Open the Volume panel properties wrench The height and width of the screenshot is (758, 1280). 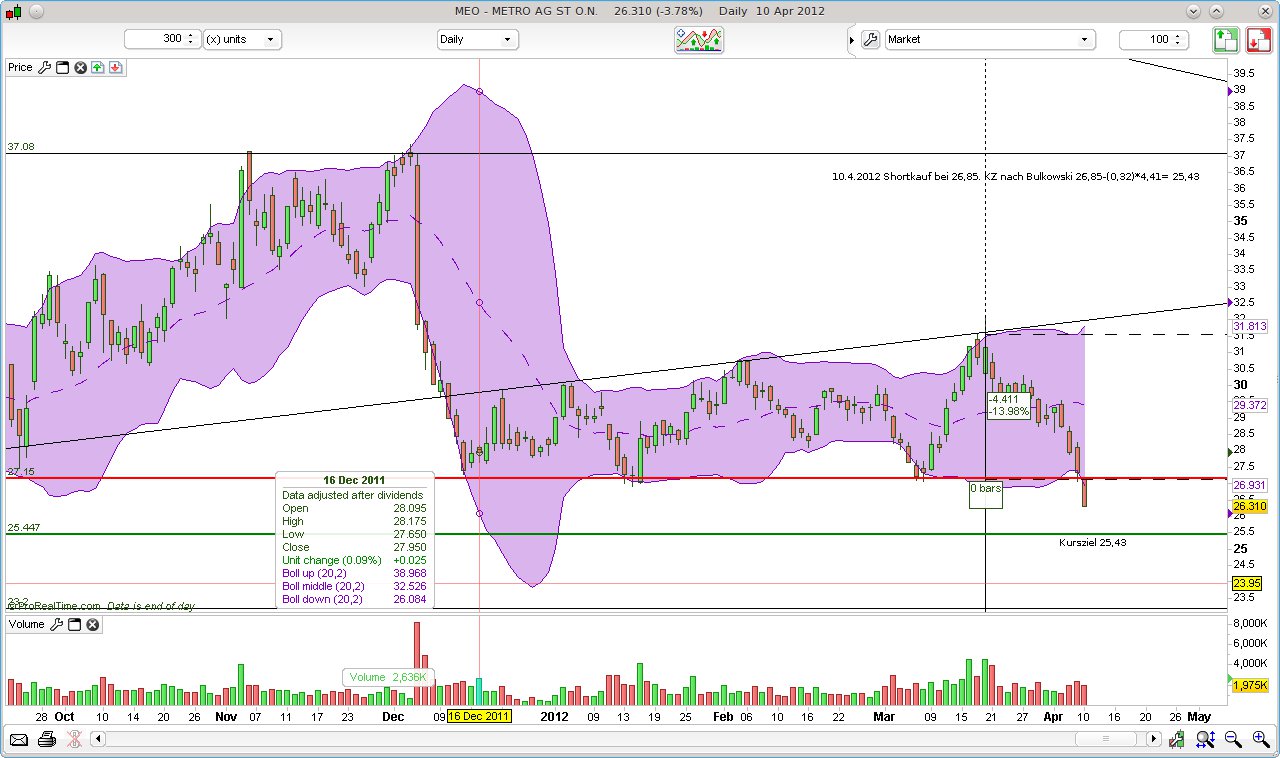56,624
